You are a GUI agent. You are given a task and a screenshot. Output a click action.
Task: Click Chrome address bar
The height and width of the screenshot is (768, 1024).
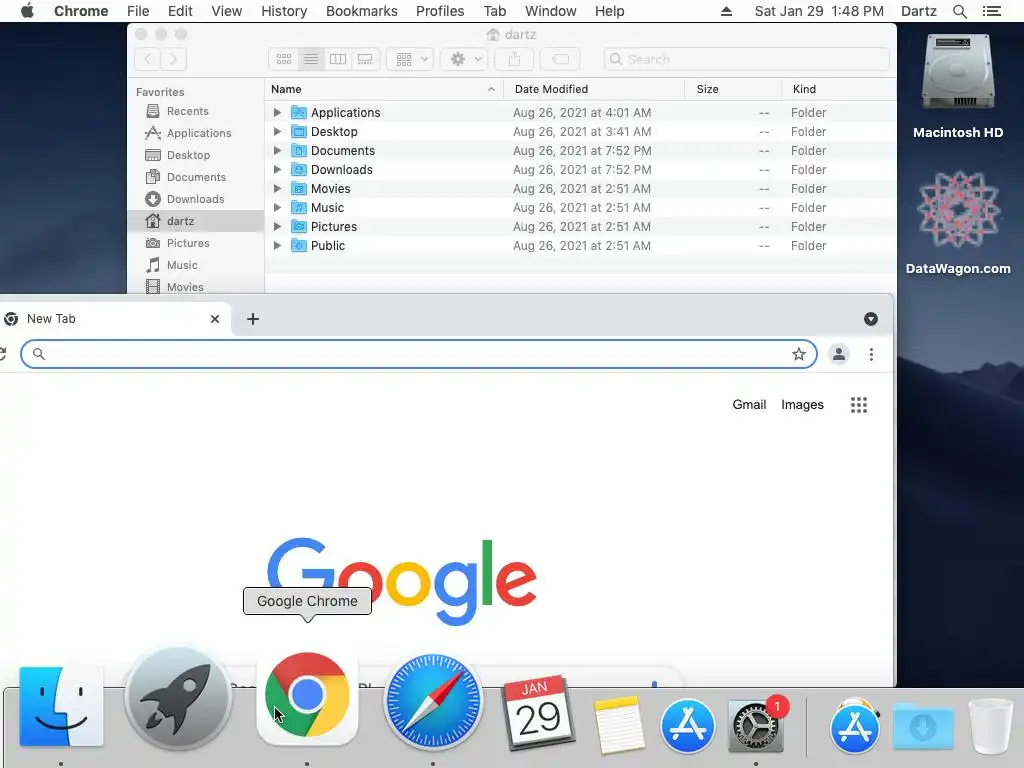(418, 354)
